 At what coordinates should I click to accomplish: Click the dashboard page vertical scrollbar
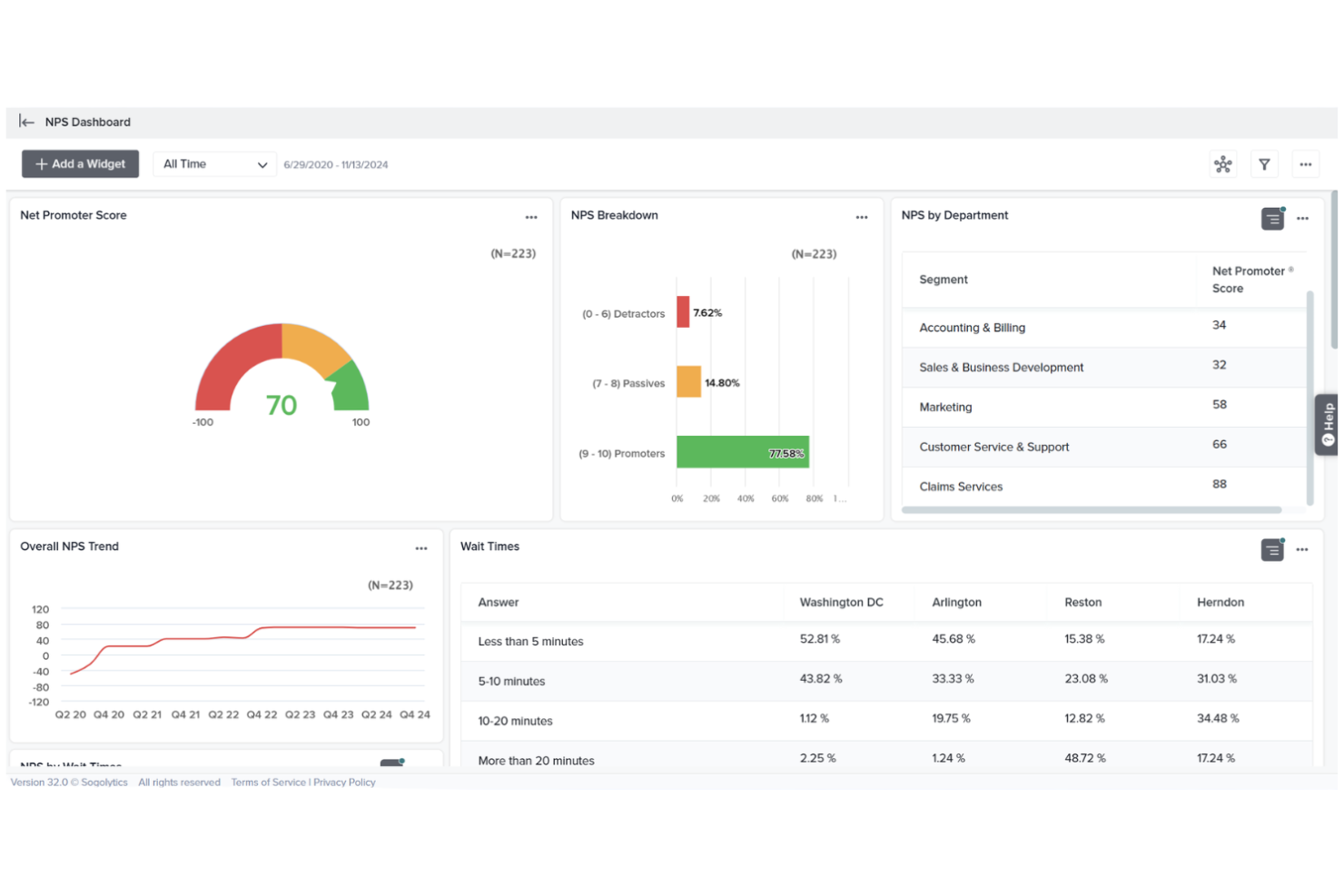click(x=1334, y=270)
